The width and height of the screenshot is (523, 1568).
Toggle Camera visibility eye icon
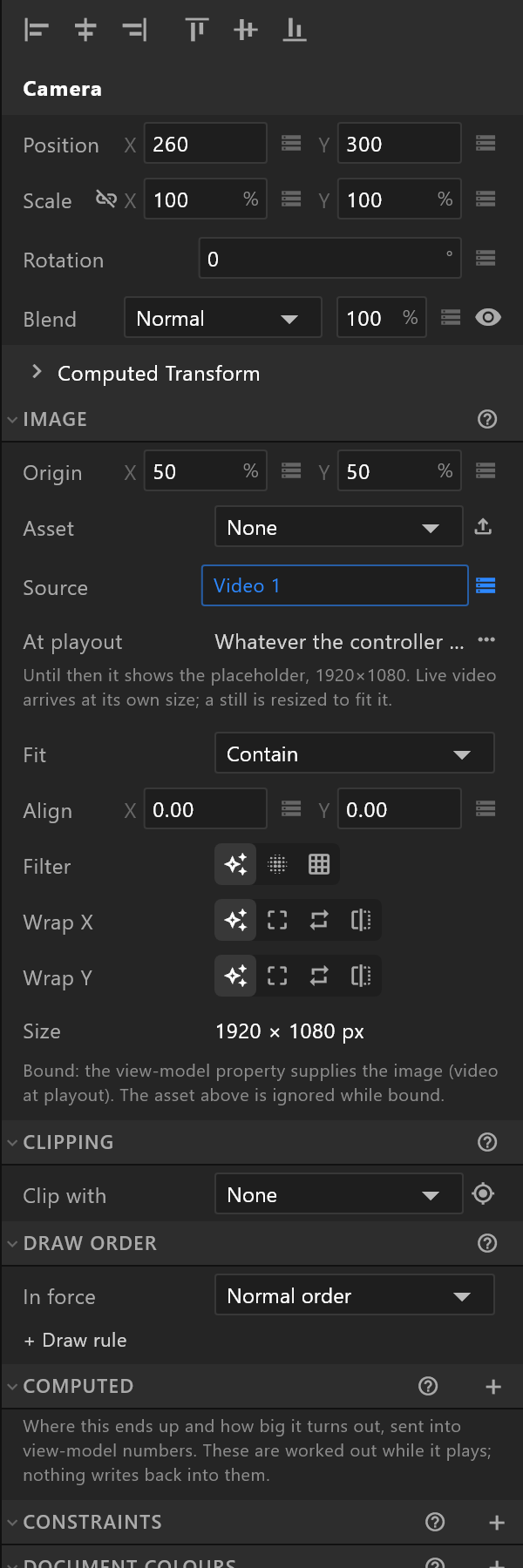pyautogui.click(x=488, y=317)
